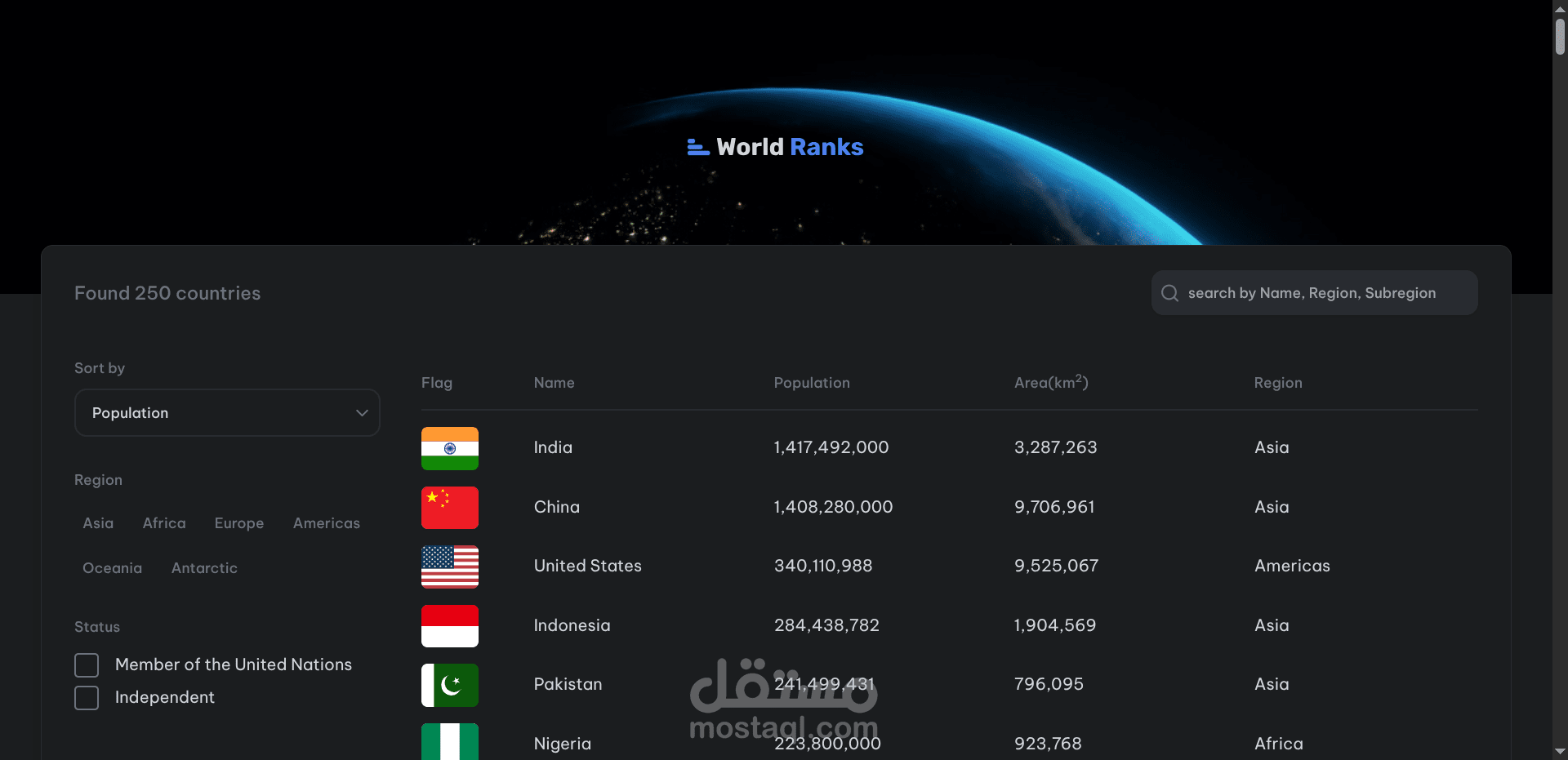
Task: Click the United States flag
Action: point(450,567)
